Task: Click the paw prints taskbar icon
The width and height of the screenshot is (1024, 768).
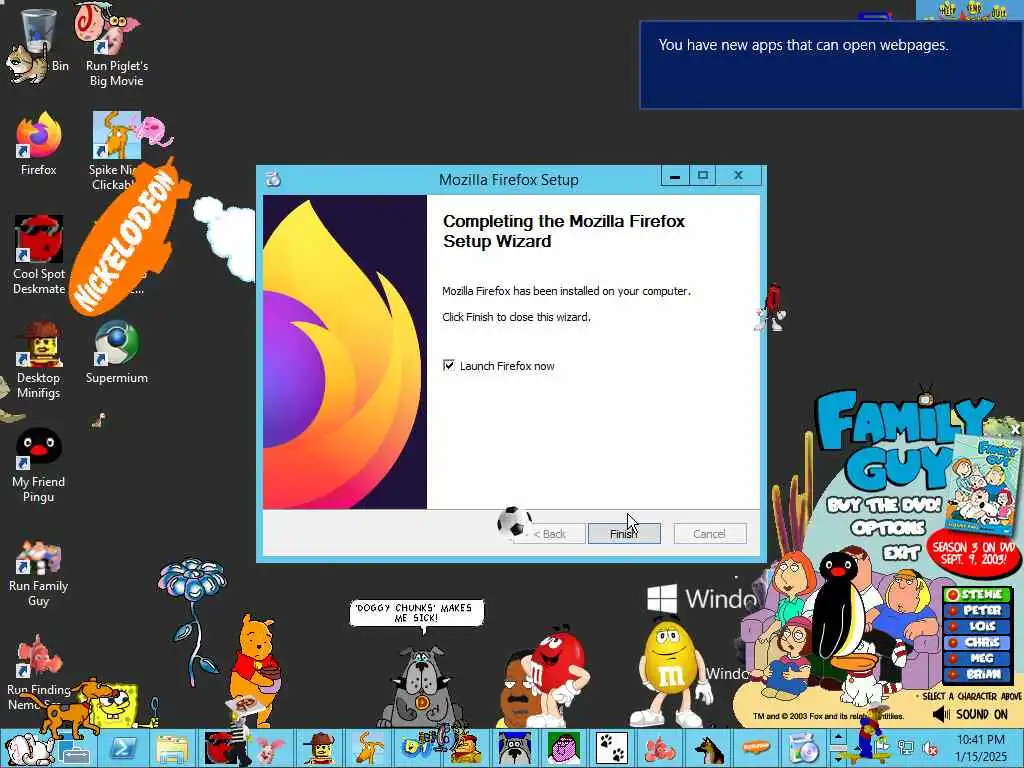Action: [612, 748]
